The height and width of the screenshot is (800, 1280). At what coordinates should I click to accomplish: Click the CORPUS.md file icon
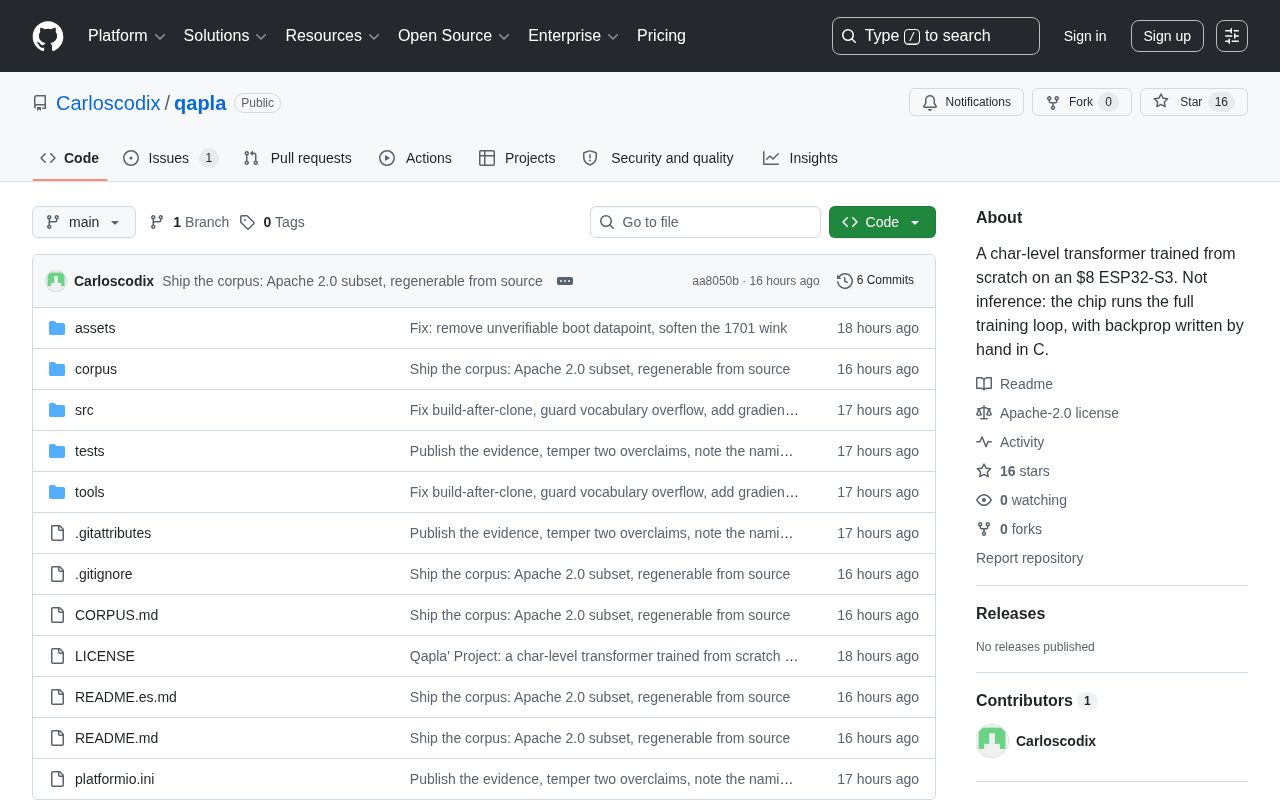[57, 615]
